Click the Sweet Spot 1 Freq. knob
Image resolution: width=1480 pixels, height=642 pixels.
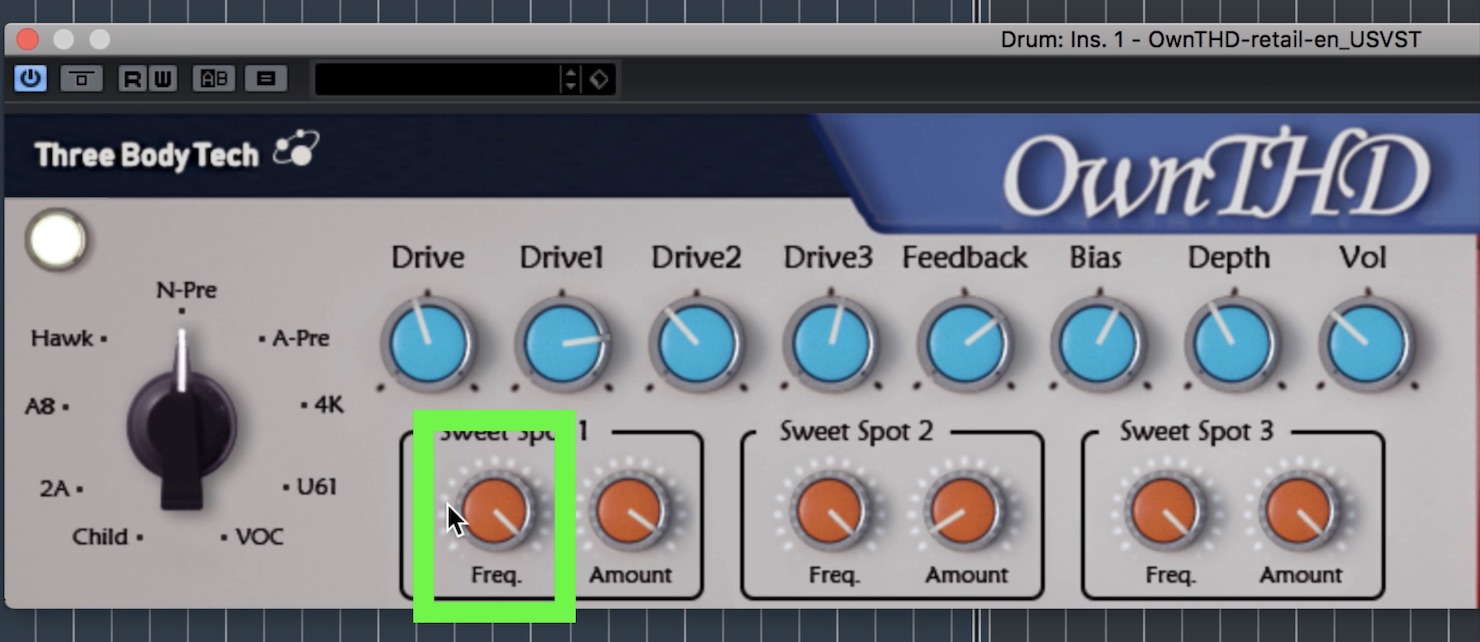(496, 510)
